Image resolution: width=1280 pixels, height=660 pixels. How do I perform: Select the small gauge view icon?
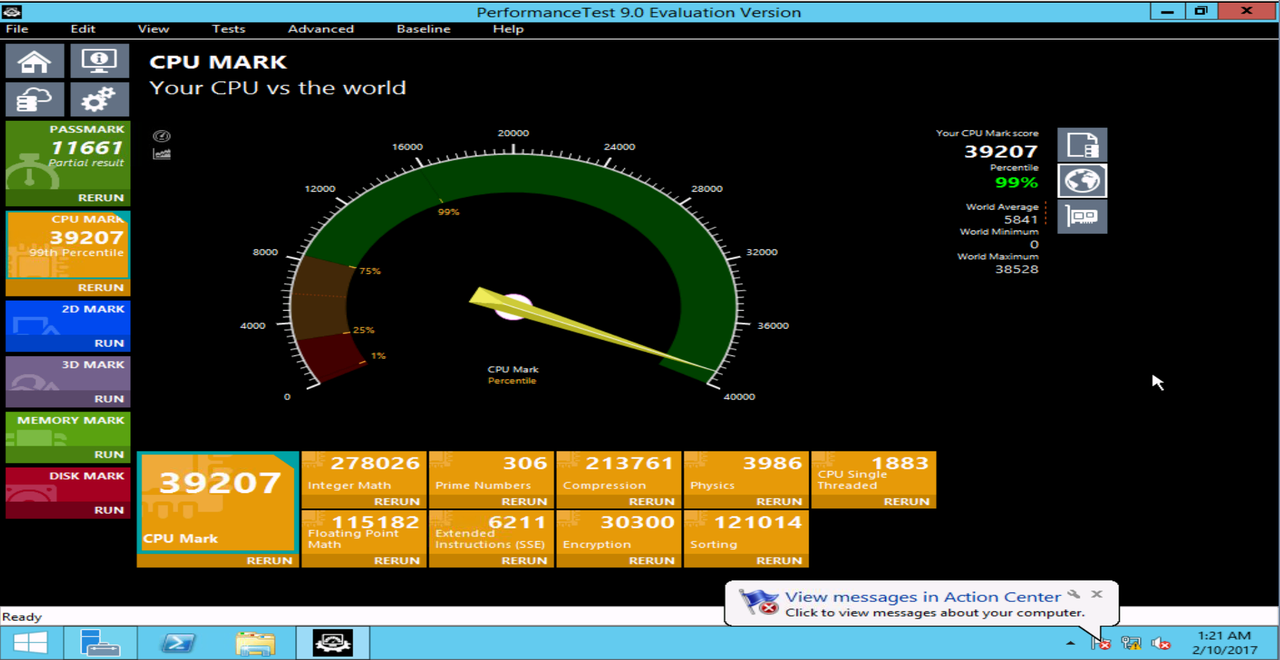coord(162,136)
